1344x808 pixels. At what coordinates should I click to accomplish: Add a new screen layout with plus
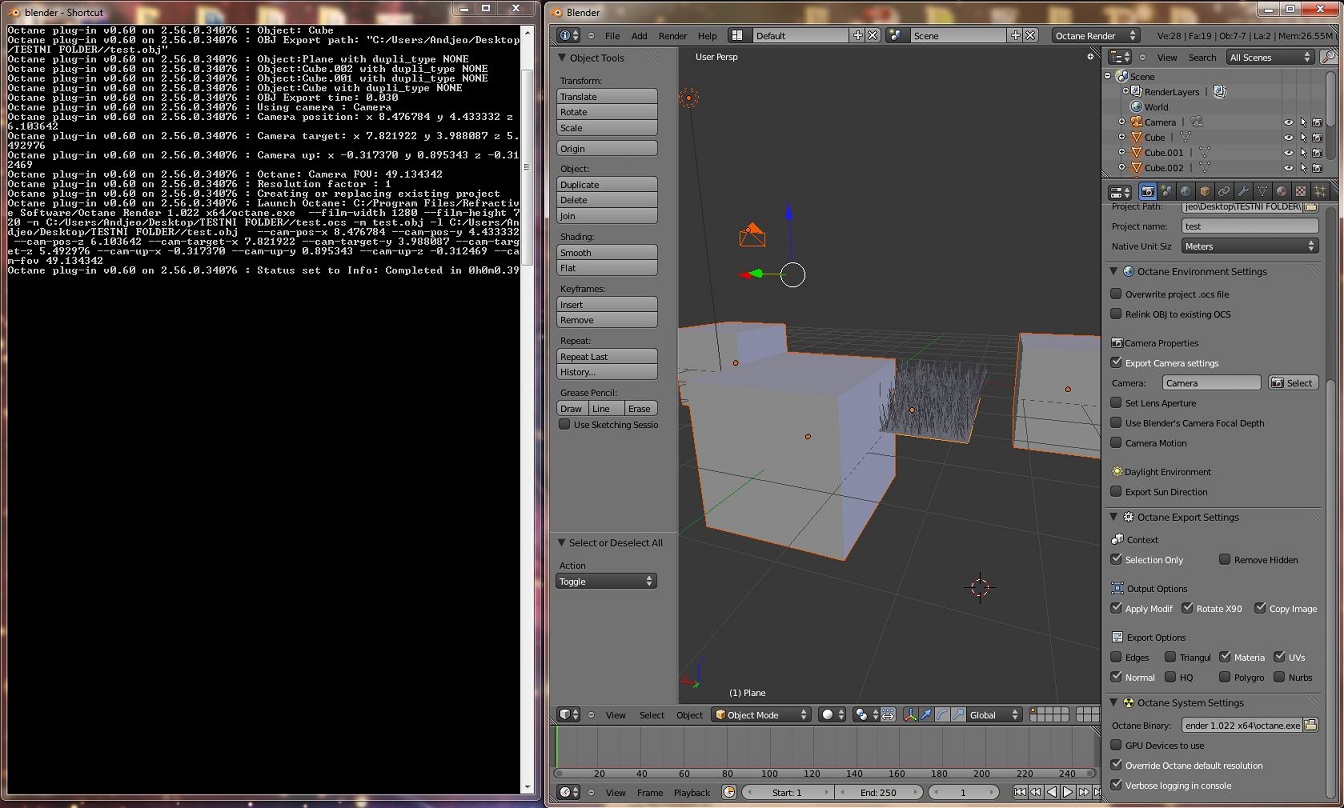pyautogui.click(x=857, y=36)
